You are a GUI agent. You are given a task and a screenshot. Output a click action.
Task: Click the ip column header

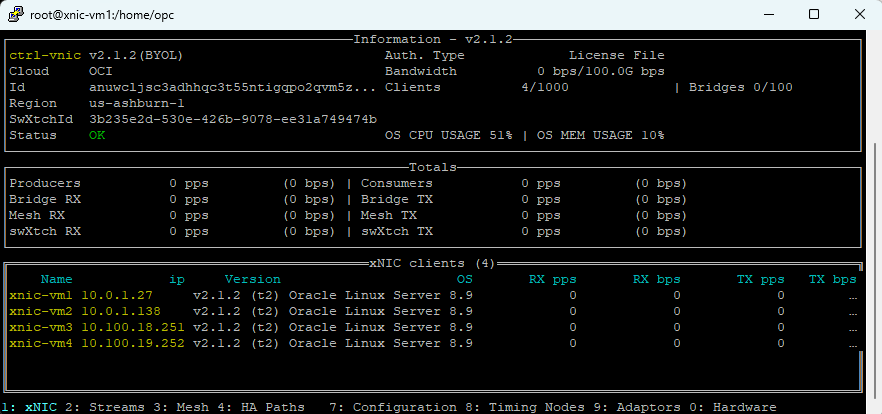(x=177, y=279)
